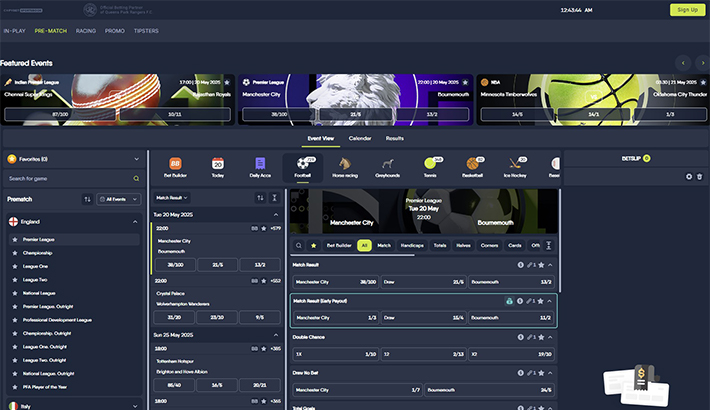
Task: Collapse the Sun 25 May 2025 group
Action: (x=276, y=335)
